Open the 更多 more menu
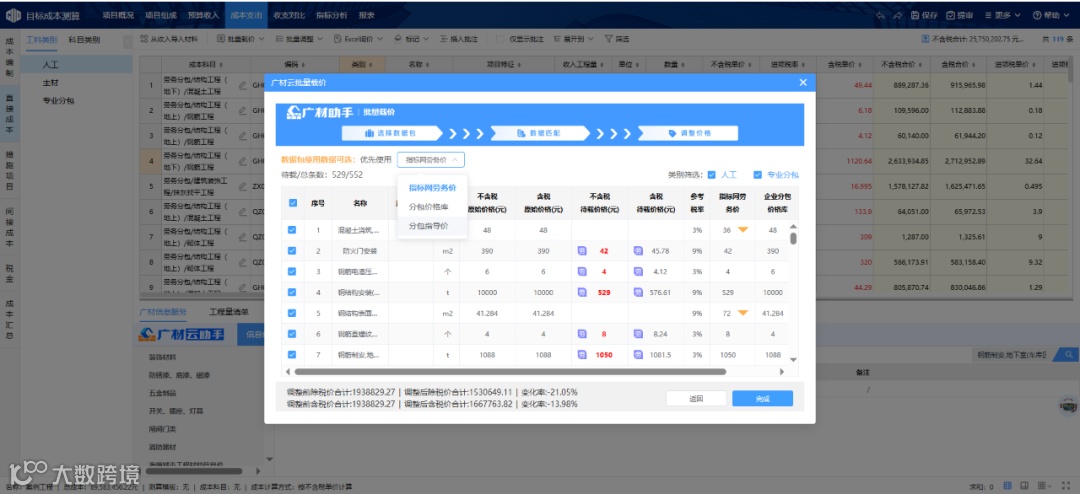1080x494 pixels. pyautogui.click(x=1004, y=14)
